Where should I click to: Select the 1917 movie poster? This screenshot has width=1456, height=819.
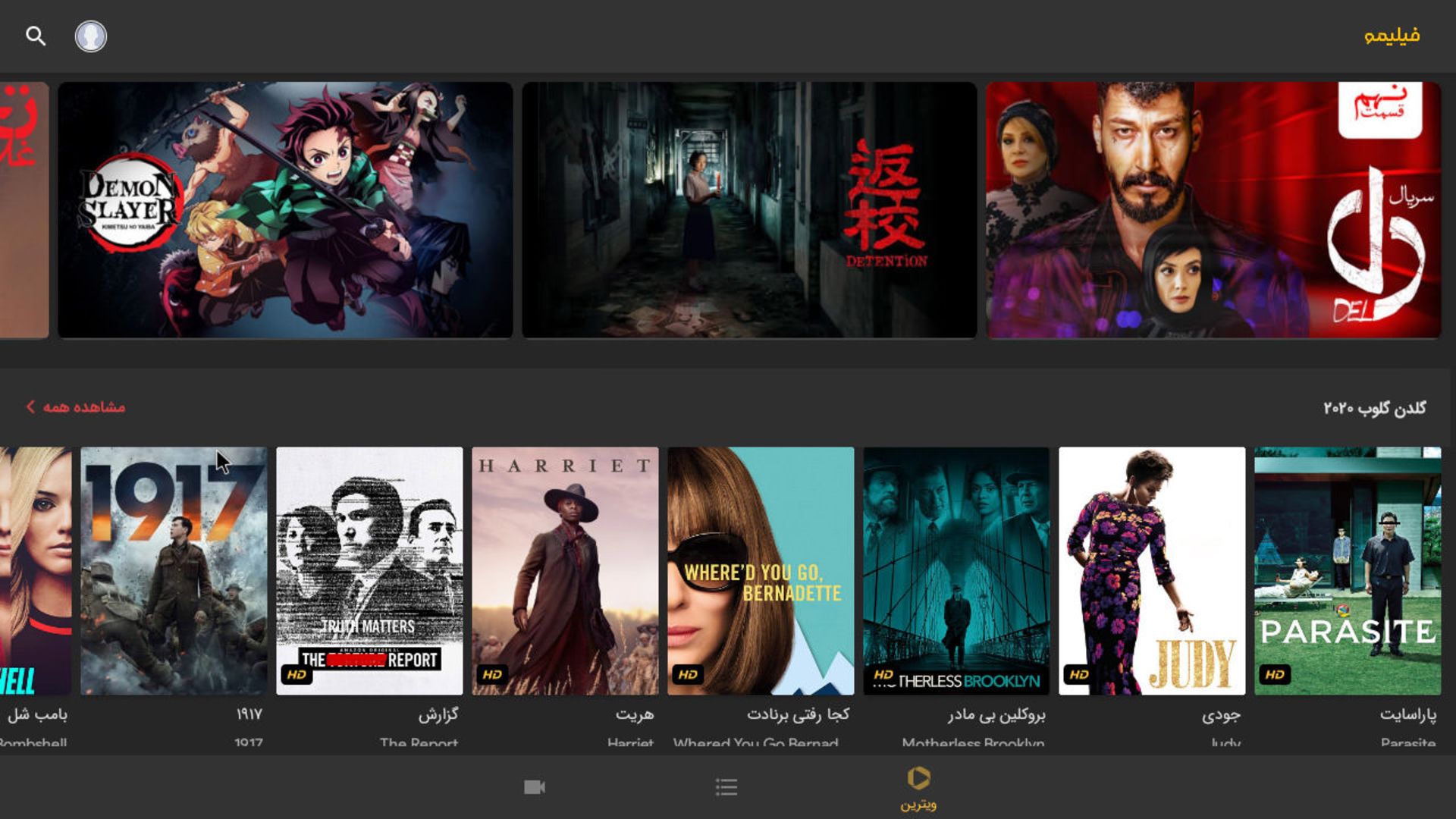174,570
